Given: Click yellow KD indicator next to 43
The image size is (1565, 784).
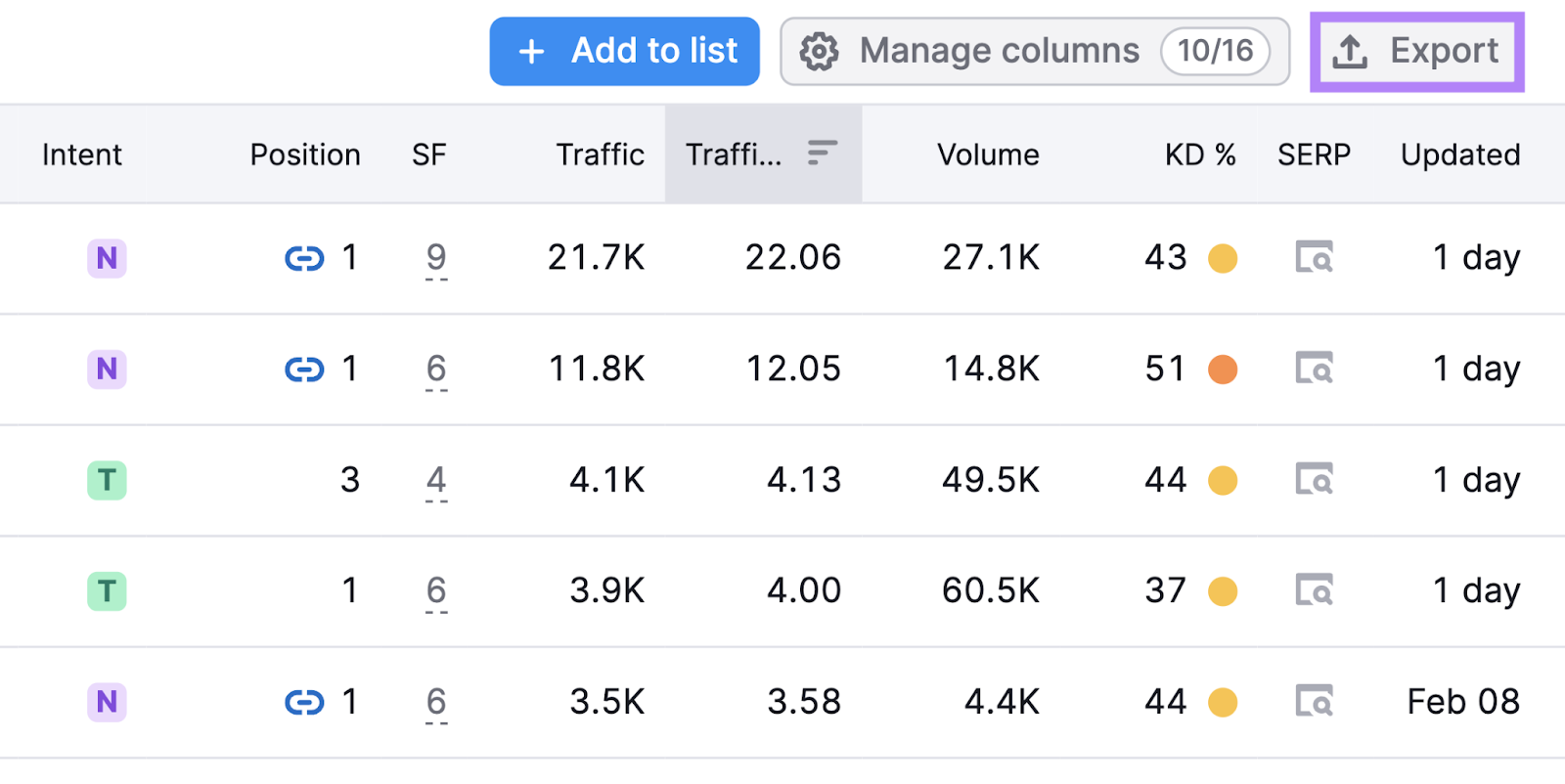Looking at the screenshot, I should click(x=1223, y=259).
